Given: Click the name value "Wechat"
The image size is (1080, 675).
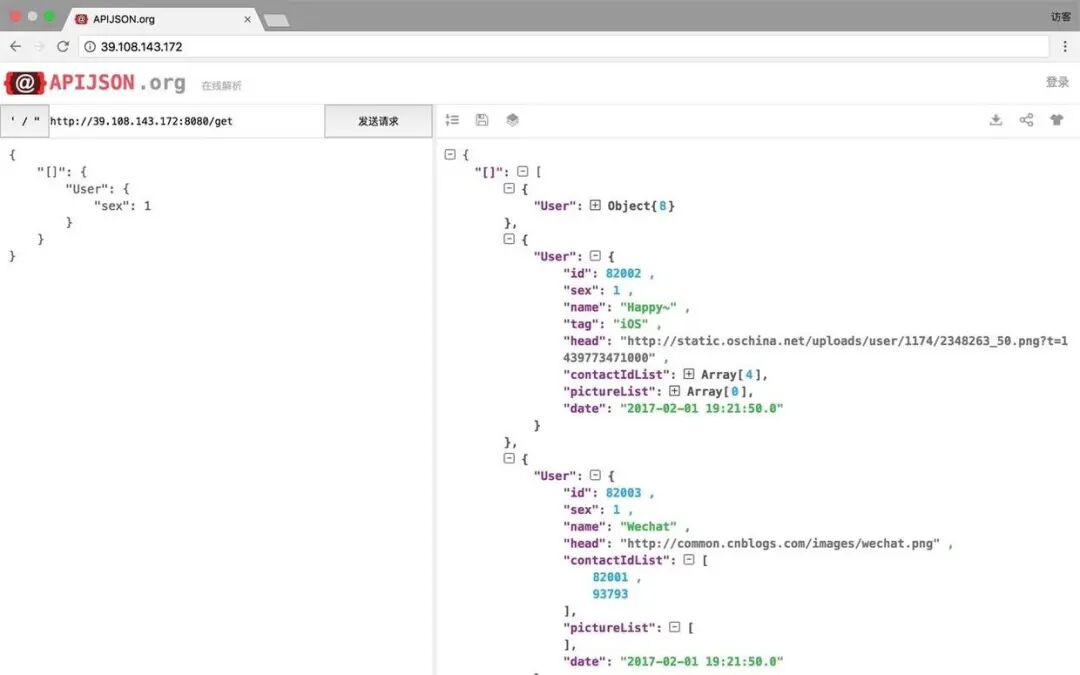Looking at the screenshot, I should click(x=648, y=526).
